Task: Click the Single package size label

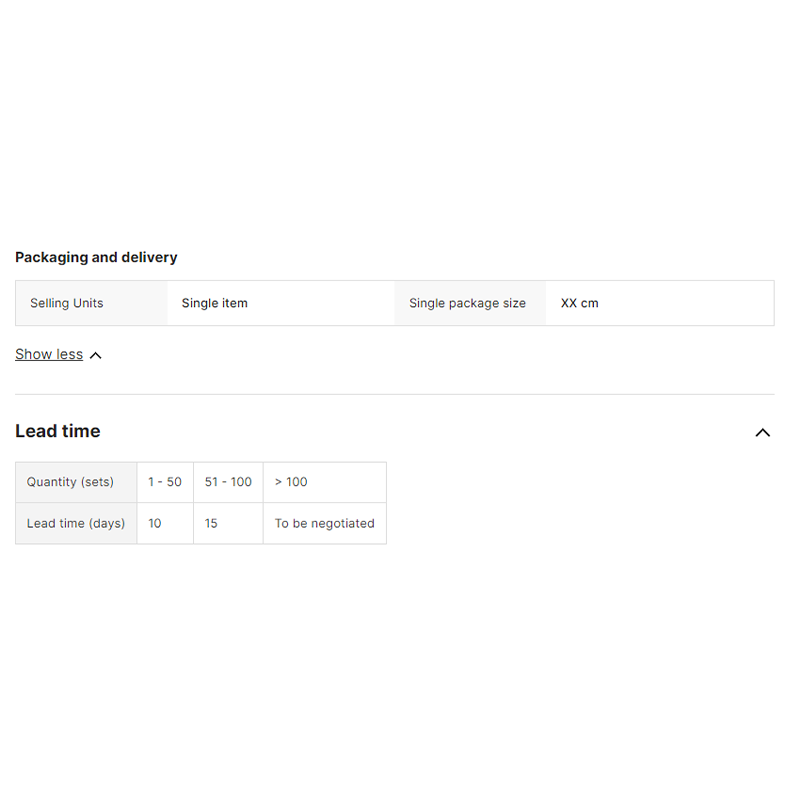Action: (x=467, y=303)
